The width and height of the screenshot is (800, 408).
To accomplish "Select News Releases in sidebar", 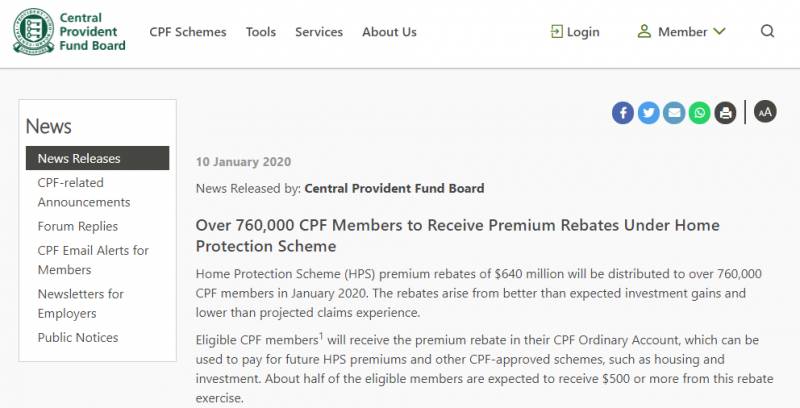I will [x=79, y=158].
